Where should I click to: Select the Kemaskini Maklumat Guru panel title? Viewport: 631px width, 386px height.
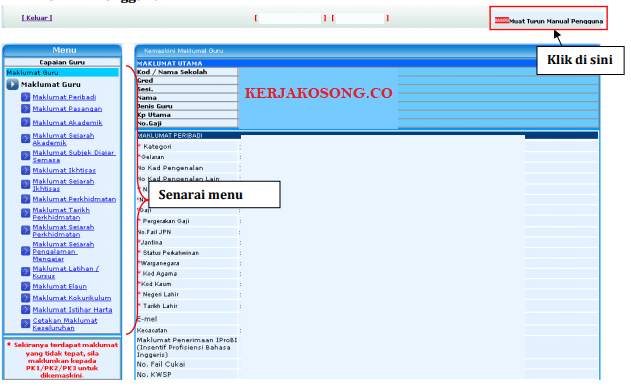click(x=184, y=51)
